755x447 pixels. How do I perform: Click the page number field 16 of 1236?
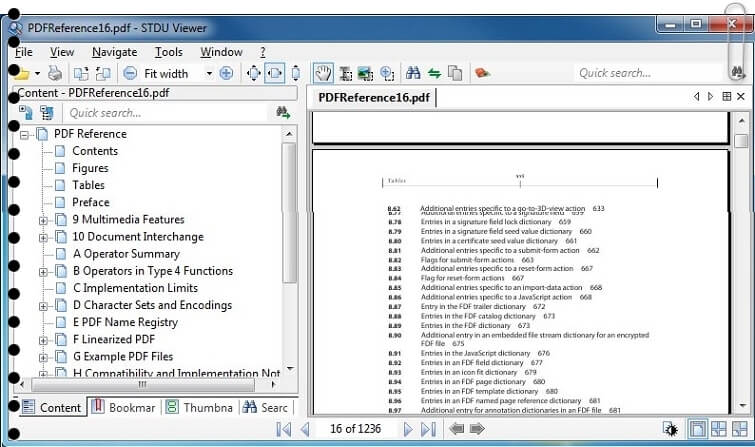click(x=355, y=429)
